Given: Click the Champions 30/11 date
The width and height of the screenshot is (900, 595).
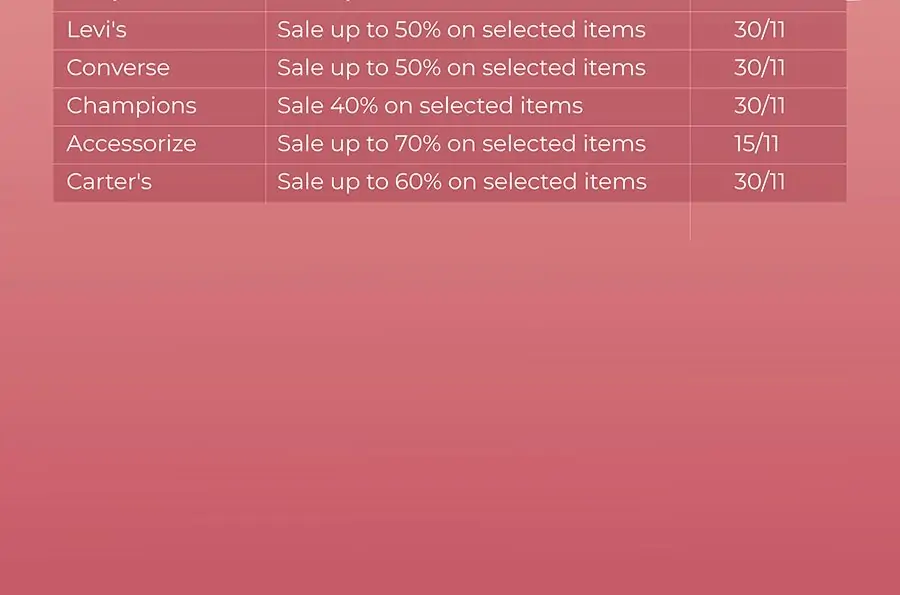Looking at the screenshot, I should (x=759, y=106).
